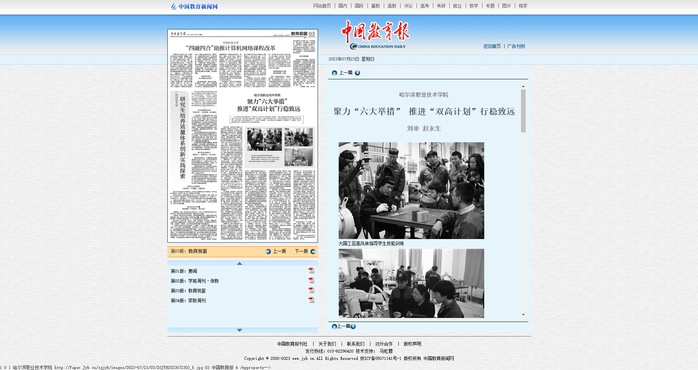
Task: Click the article pane scrollbar thumb
Action: coord(524,110)
